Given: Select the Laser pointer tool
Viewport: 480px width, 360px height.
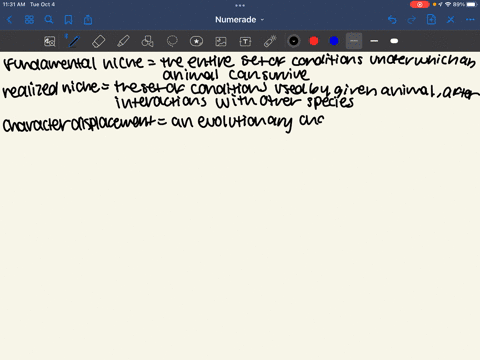Looking at the screenshot, I should click(270, 41).
